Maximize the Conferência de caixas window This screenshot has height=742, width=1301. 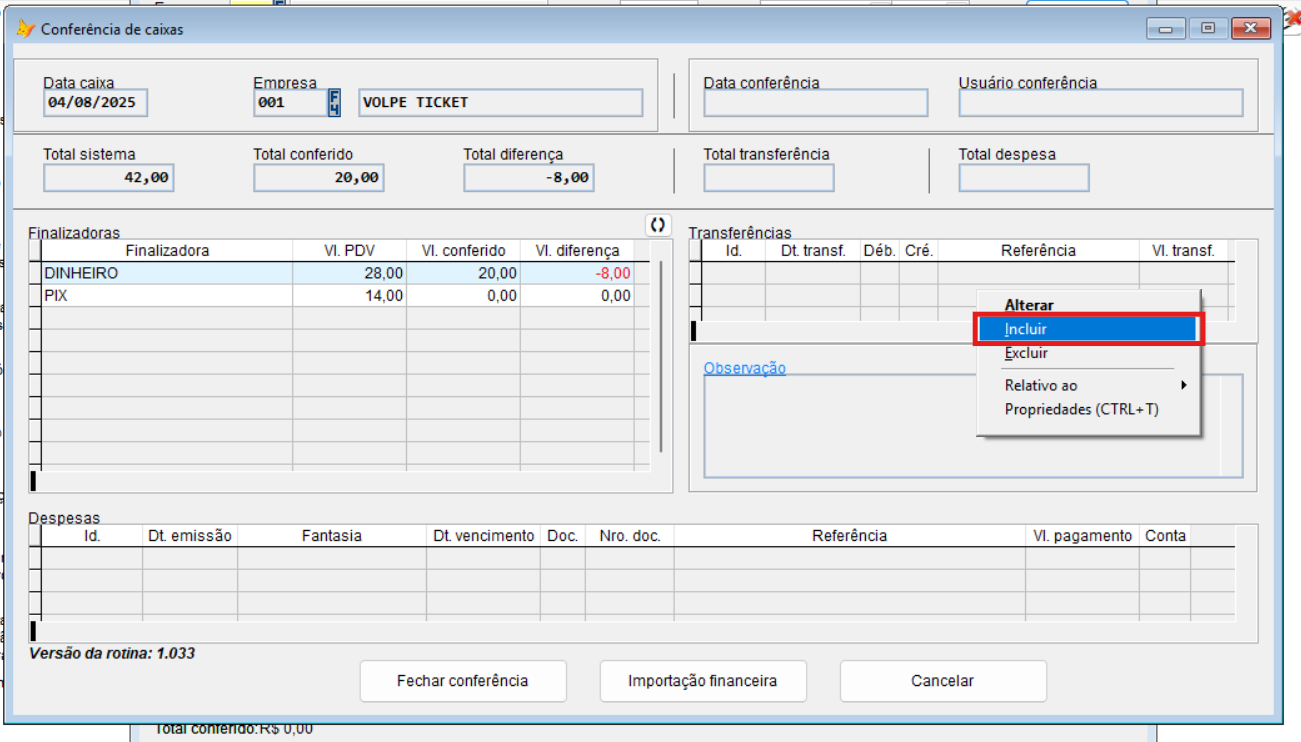click(1208, 29)
